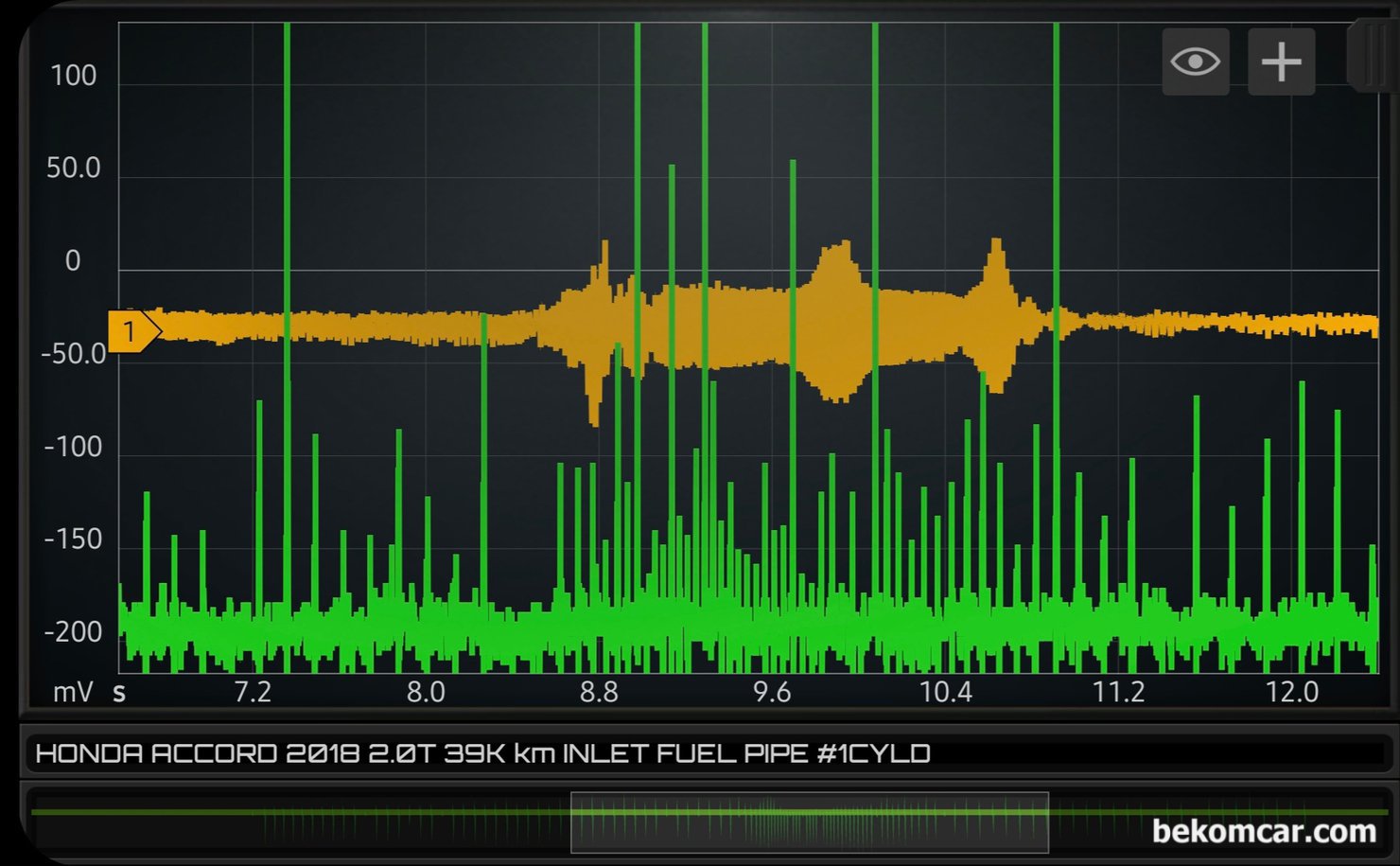The height and width of the screenshot is (866, 1400).
Task: Click the 12.0 time axis label
Action: click(x=1292, y=693)
